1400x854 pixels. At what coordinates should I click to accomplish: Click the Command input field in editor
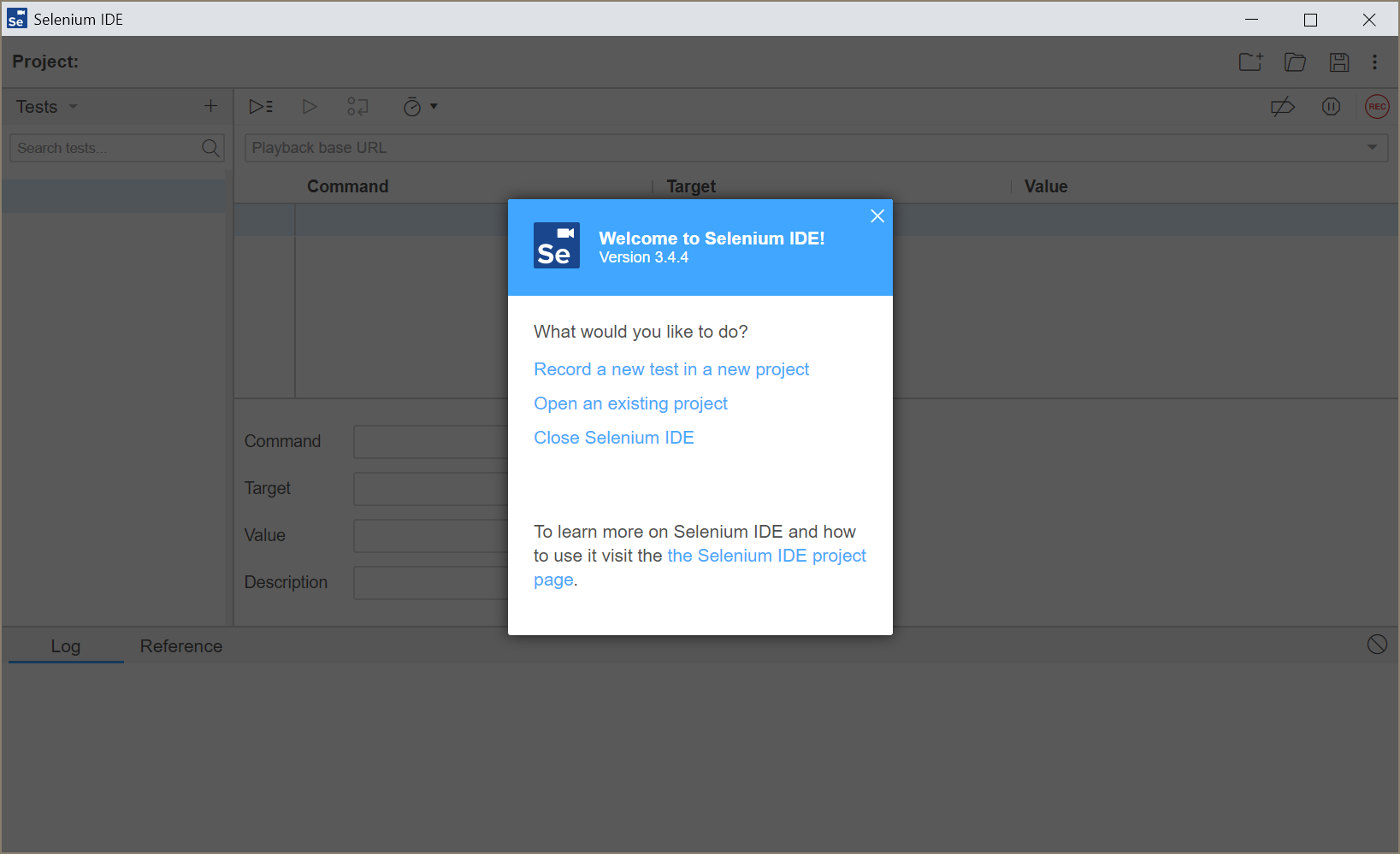431,442
